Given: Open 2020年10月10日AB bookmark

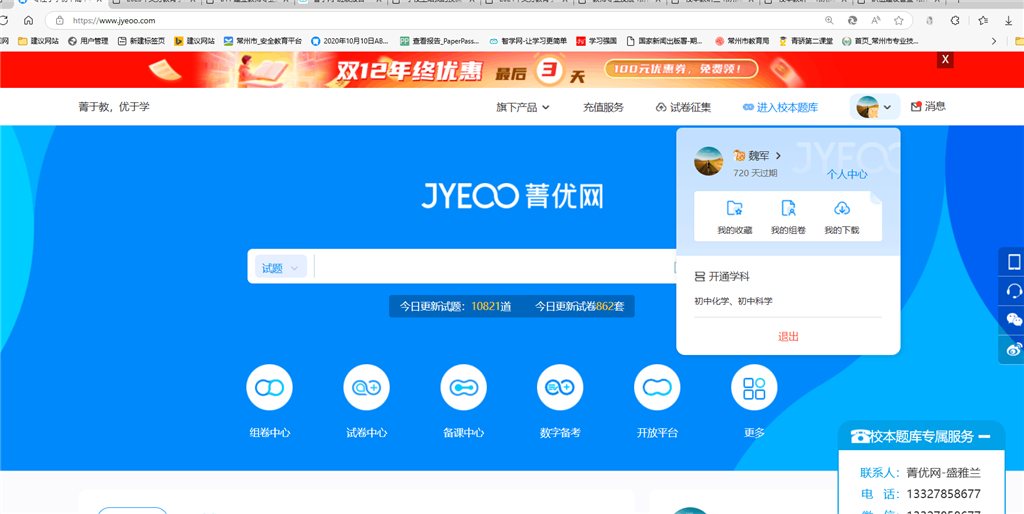Looking at the screenshot, I should coord(350,40).
